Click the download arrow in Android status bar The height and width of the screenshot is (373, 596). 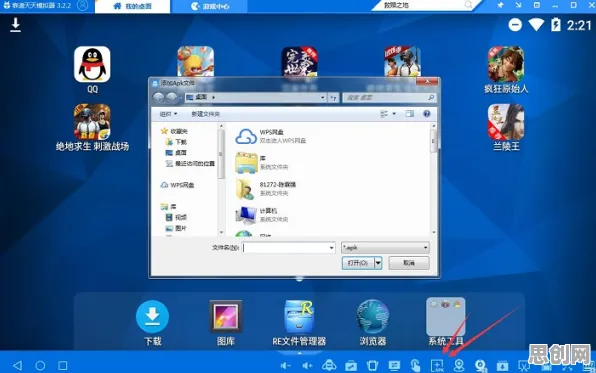tap(15, 25)
